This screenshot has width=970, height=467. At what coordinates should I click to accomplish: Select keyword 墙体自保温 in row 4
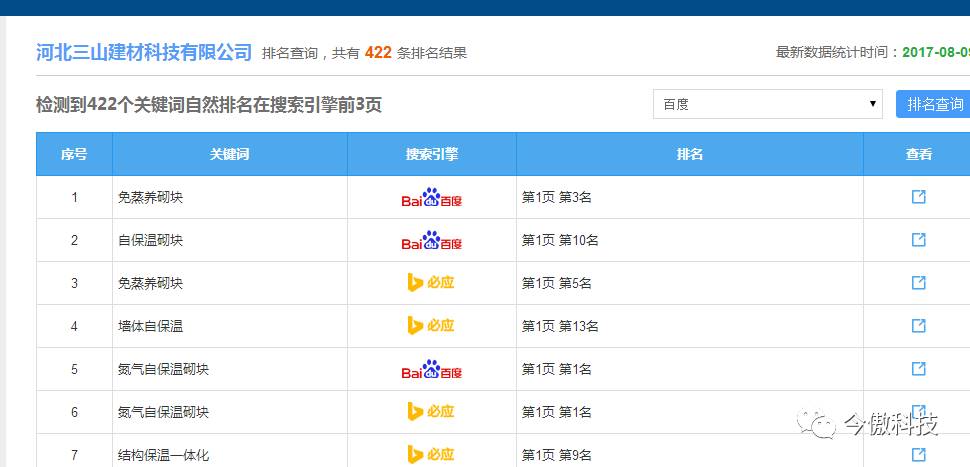click(150, 326)
